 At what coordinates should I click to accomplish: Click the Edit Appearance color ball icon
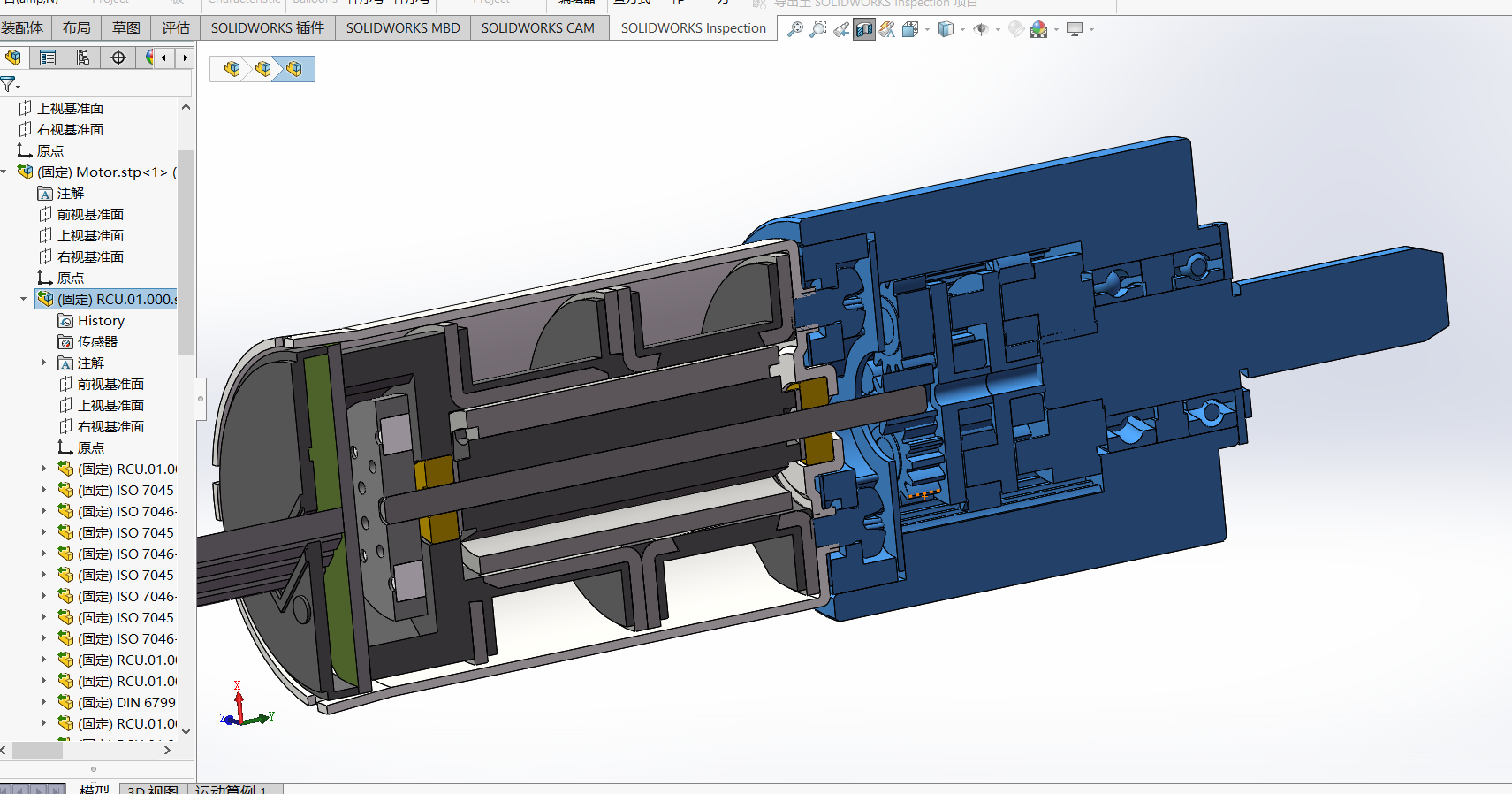point(1016,29)
